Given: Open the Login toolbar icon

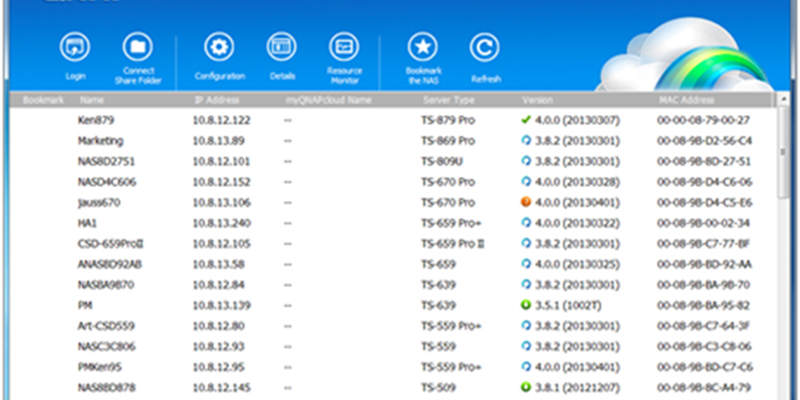Looking at the screenshot, I should coord(75,47).
